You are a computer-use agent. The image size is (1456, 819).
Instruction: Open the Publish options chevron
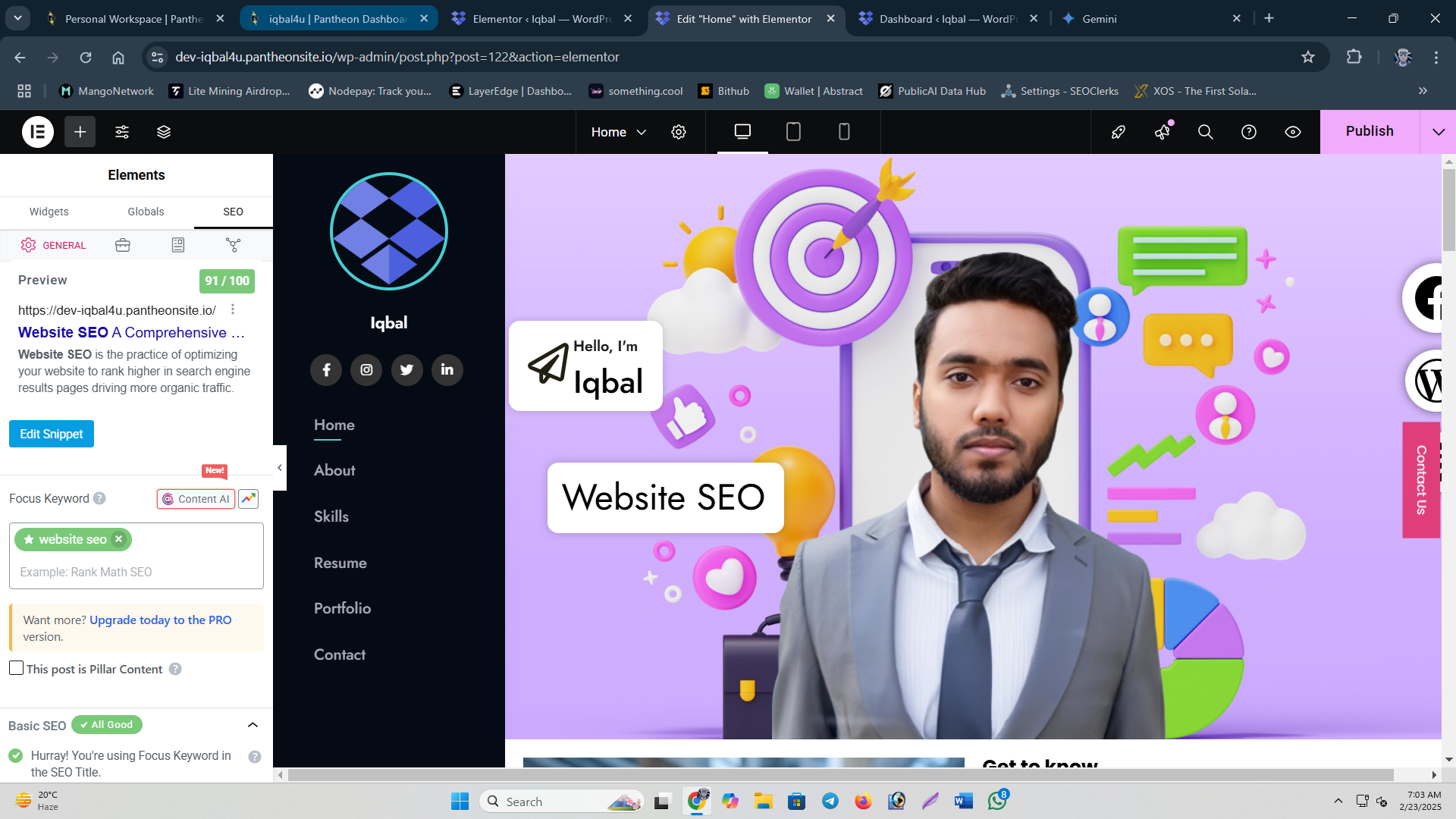coord(1439,131)
